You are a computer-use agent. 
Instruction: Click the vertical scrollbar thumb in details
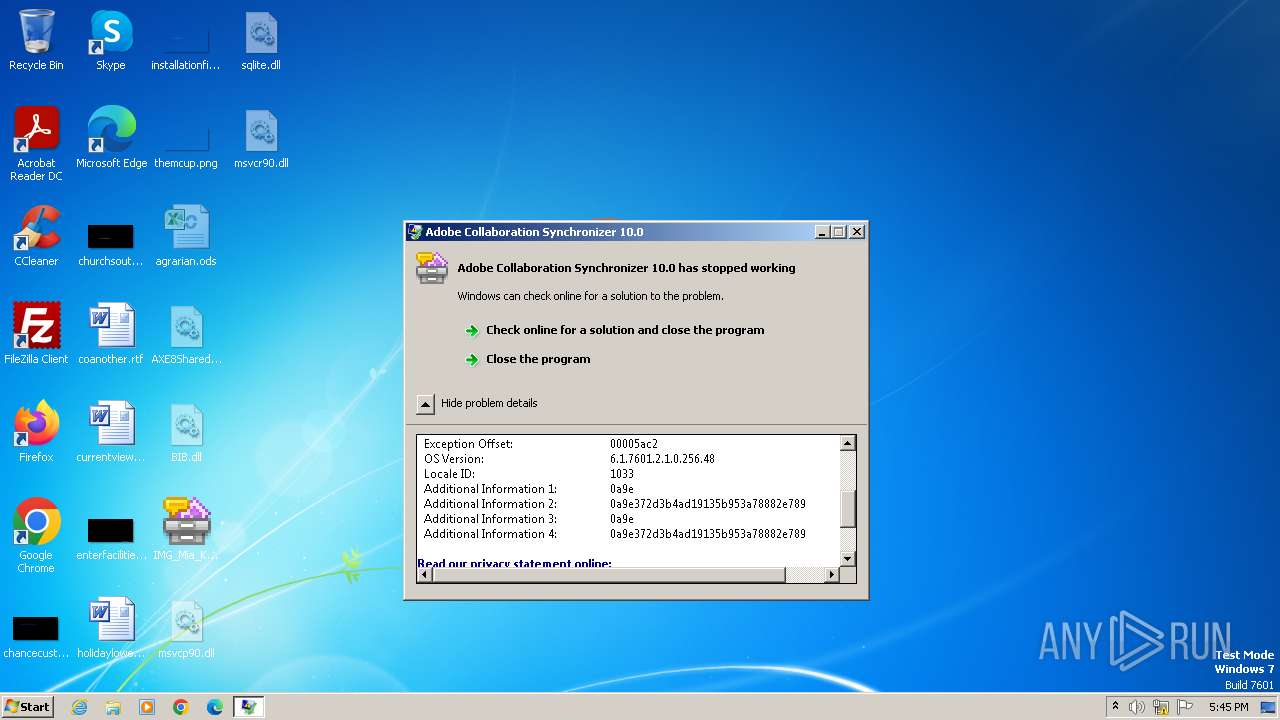pyautogui.click(x=848, y=509)
